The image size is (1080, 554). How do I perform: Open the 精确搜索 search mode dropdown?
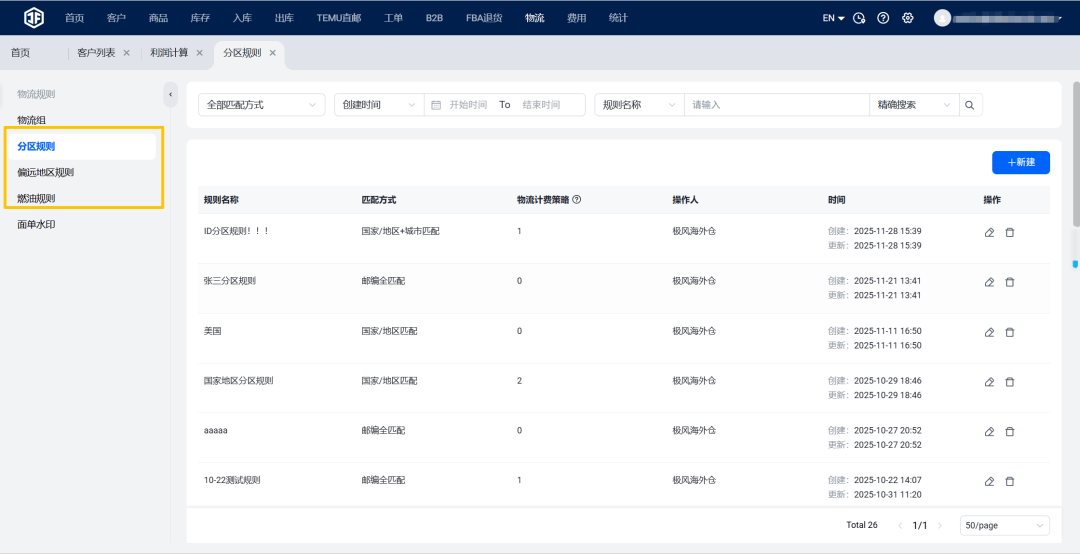[x=914, y=105]
